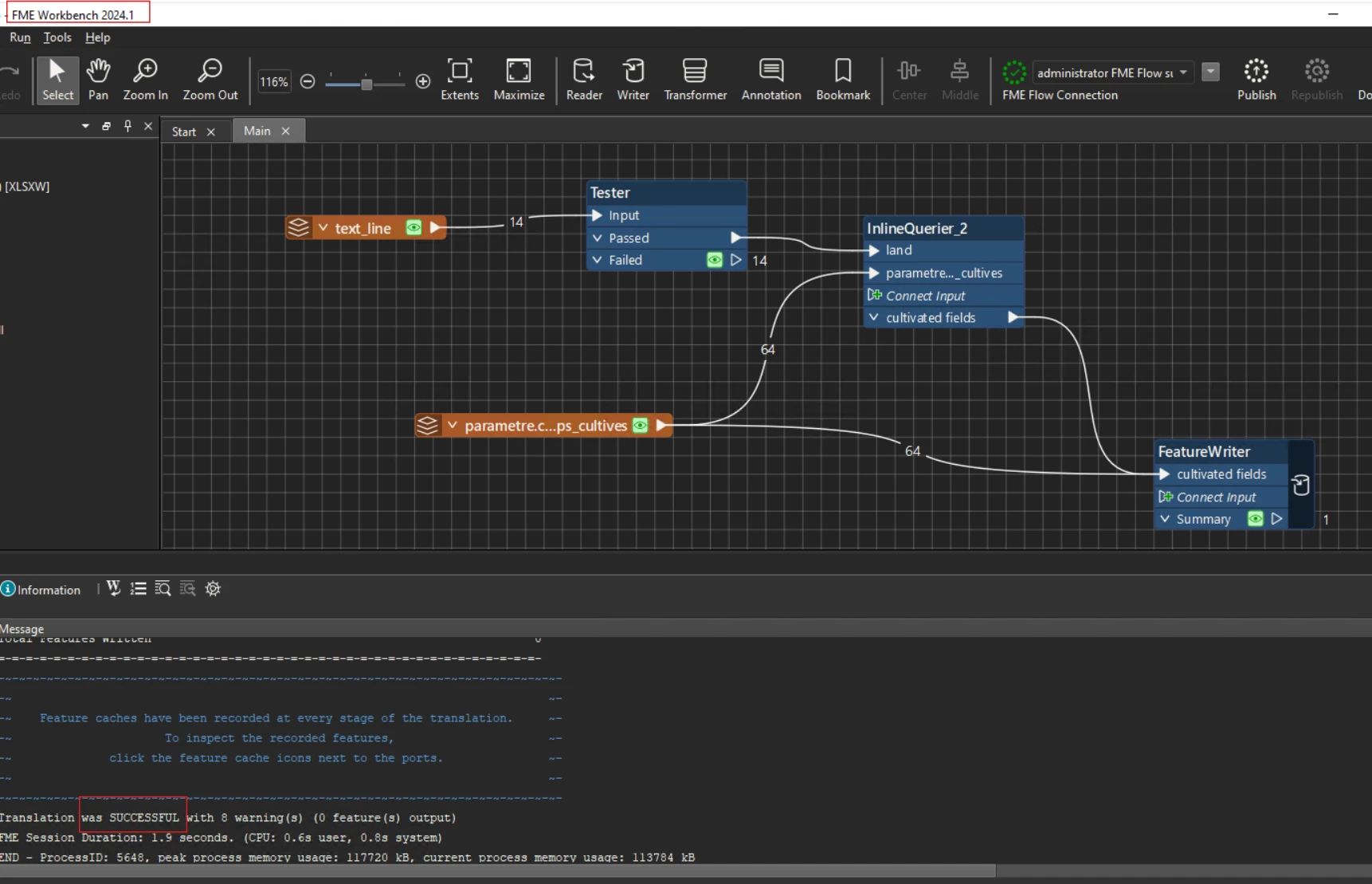Decrease zoom with minus button

tap(308, 81)
